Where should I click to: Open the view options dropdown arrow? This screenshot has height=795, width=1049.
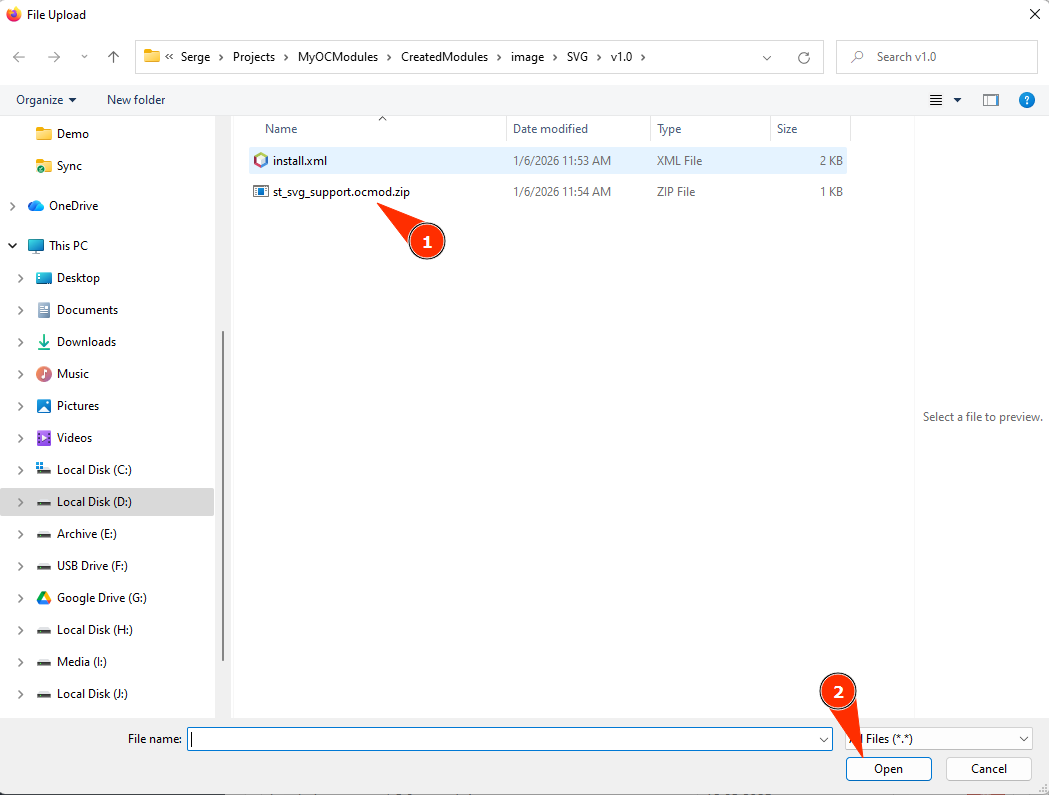(x=957, y=100)
